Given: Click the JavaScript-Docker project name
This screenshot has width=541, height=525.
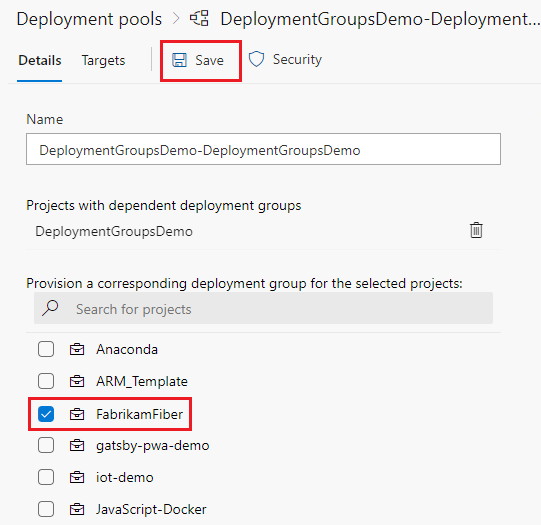Looking at the screenshot, I should click(151, 509).
